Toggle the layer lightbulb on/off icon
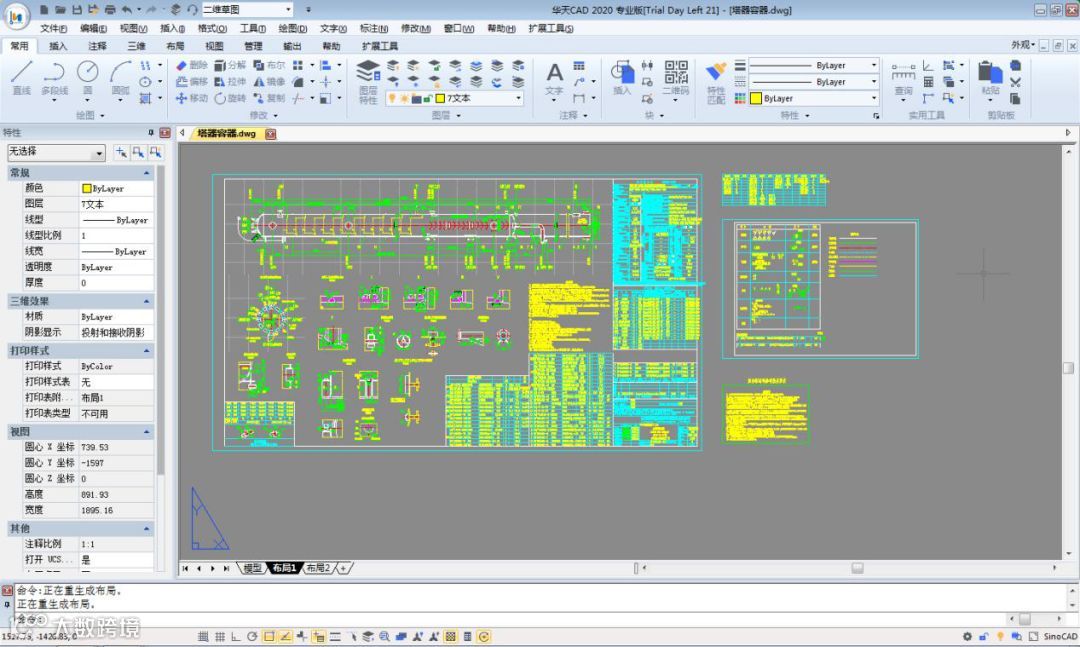 392,99
